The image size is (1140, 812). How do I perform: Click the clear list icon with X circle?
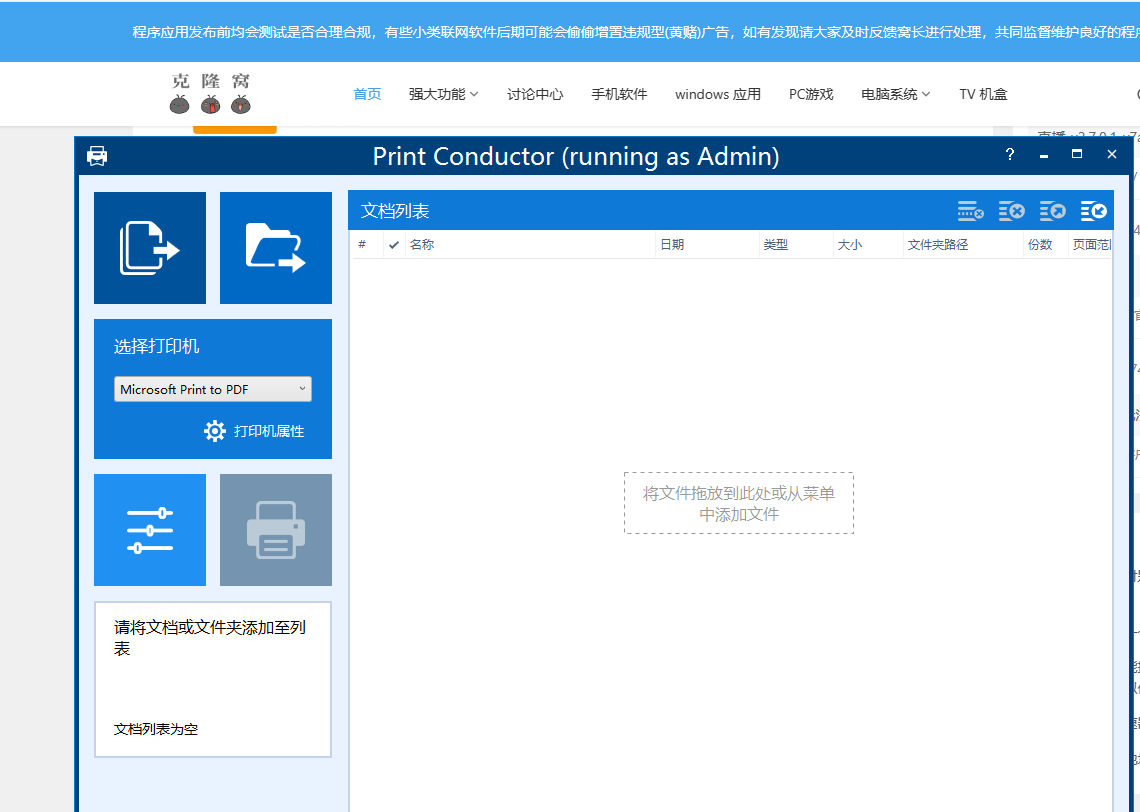1011,211
